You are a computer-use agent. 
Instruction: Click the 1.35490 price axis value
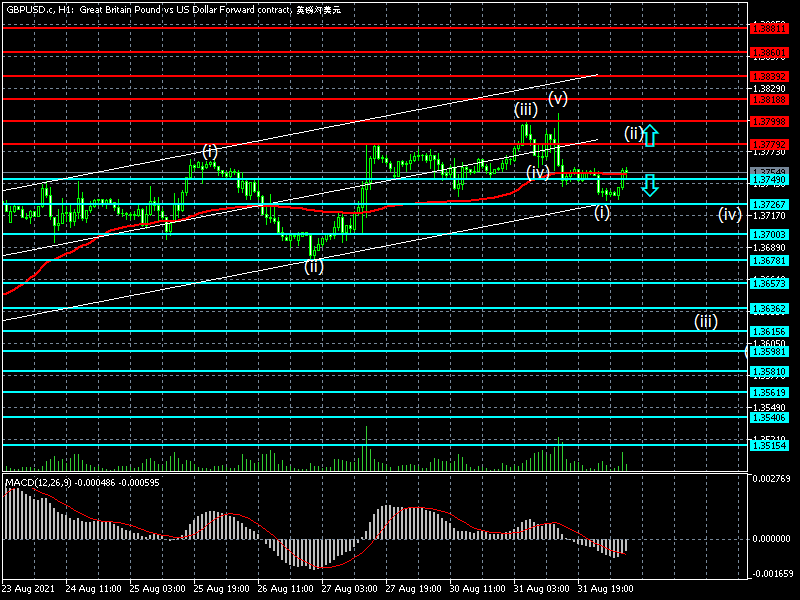[x=769, y=407]
